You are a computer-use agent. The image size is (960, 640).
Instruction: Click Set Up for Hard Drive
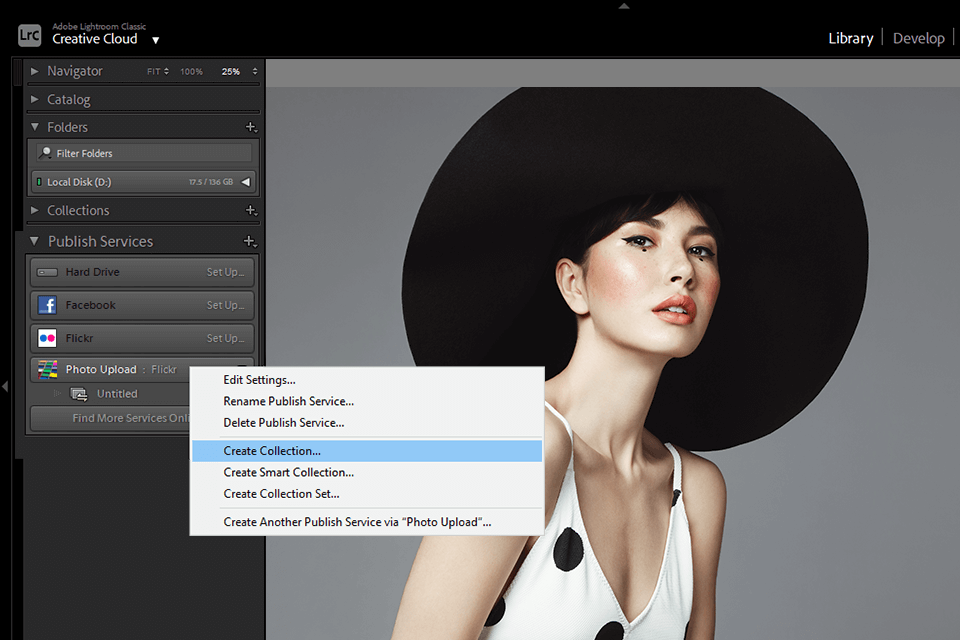pos(225,272)
